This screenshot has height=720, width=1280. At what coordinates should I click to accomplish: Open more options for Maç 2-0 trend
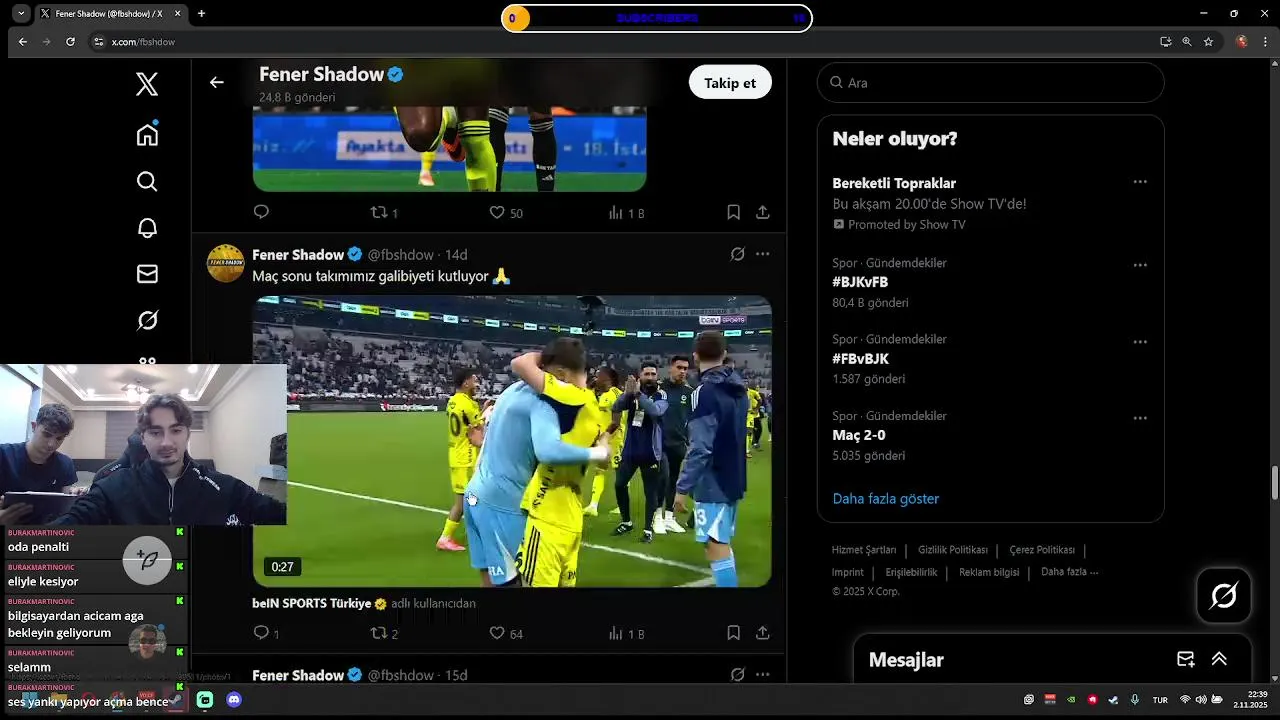click(1140, 418)
